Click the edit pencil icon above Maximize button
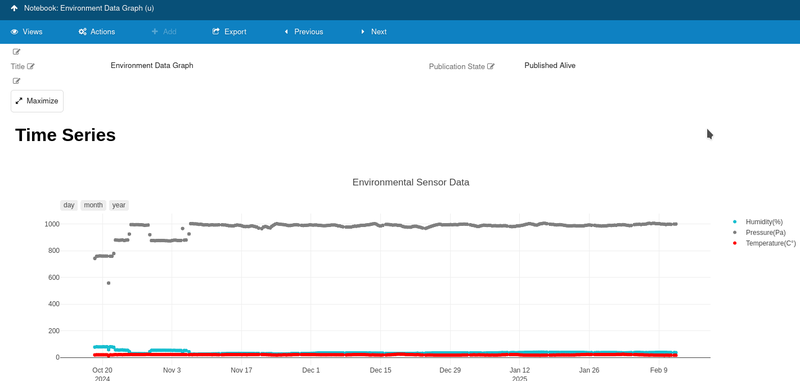Image resolution: width=800 pixels, height=381 pixels. 16,81
